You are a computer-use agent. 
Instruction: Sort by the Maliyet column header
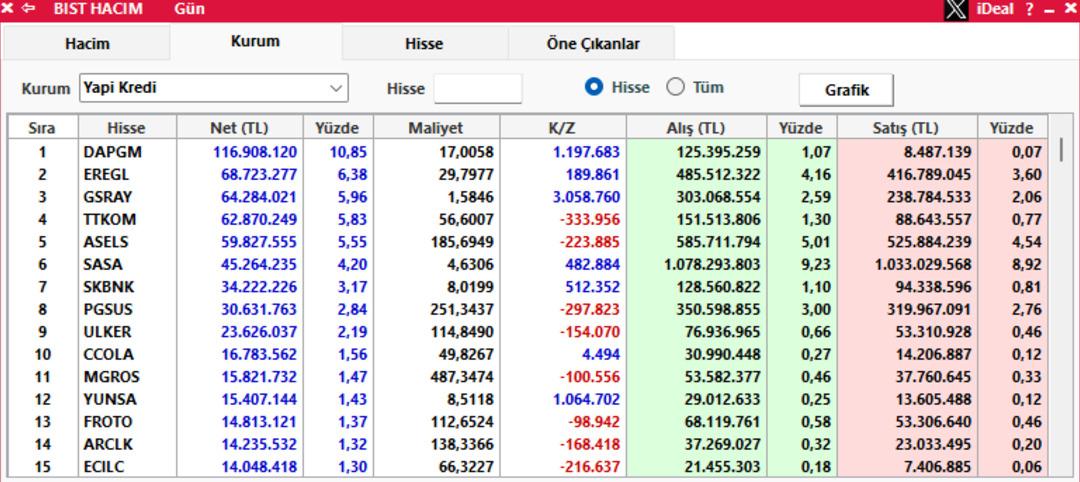[437, 128]
